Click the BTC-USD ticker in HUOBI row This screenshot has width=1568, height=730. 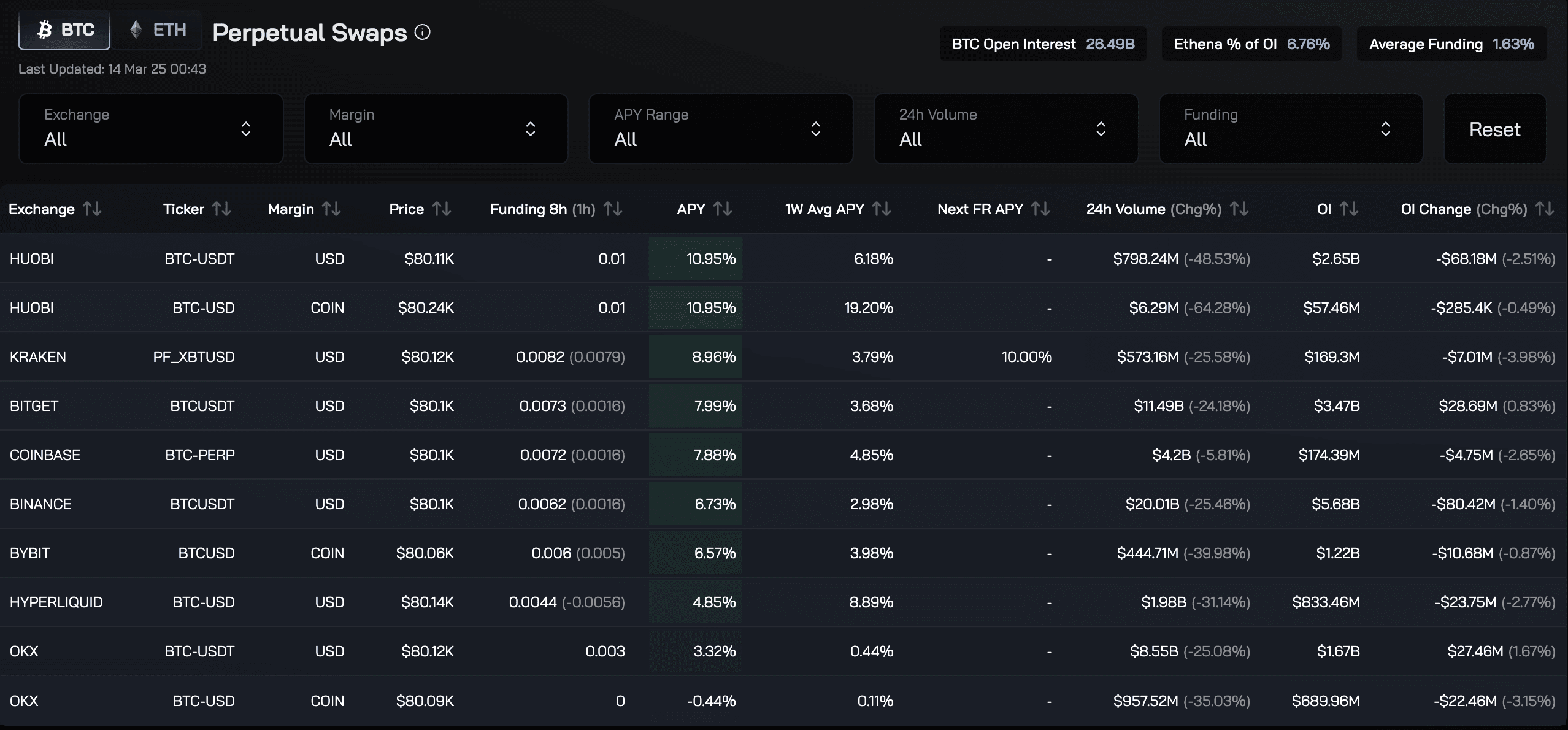pos(204,308)
